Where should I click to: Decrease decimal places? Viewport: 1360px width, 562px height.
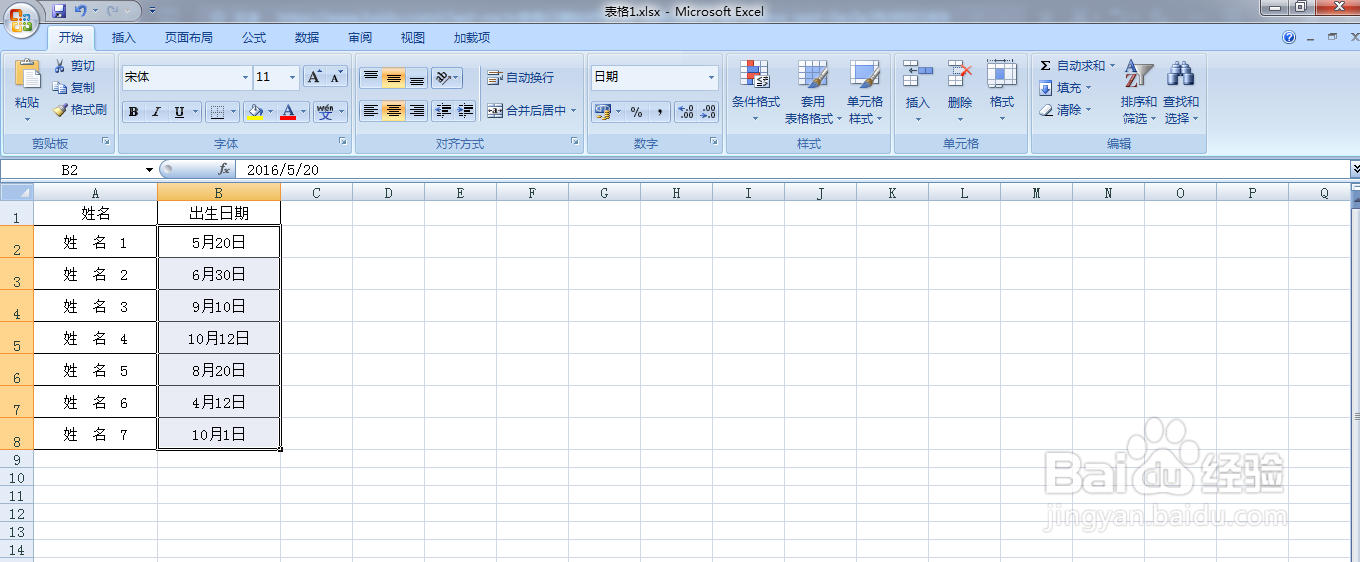tap(708, 112)
